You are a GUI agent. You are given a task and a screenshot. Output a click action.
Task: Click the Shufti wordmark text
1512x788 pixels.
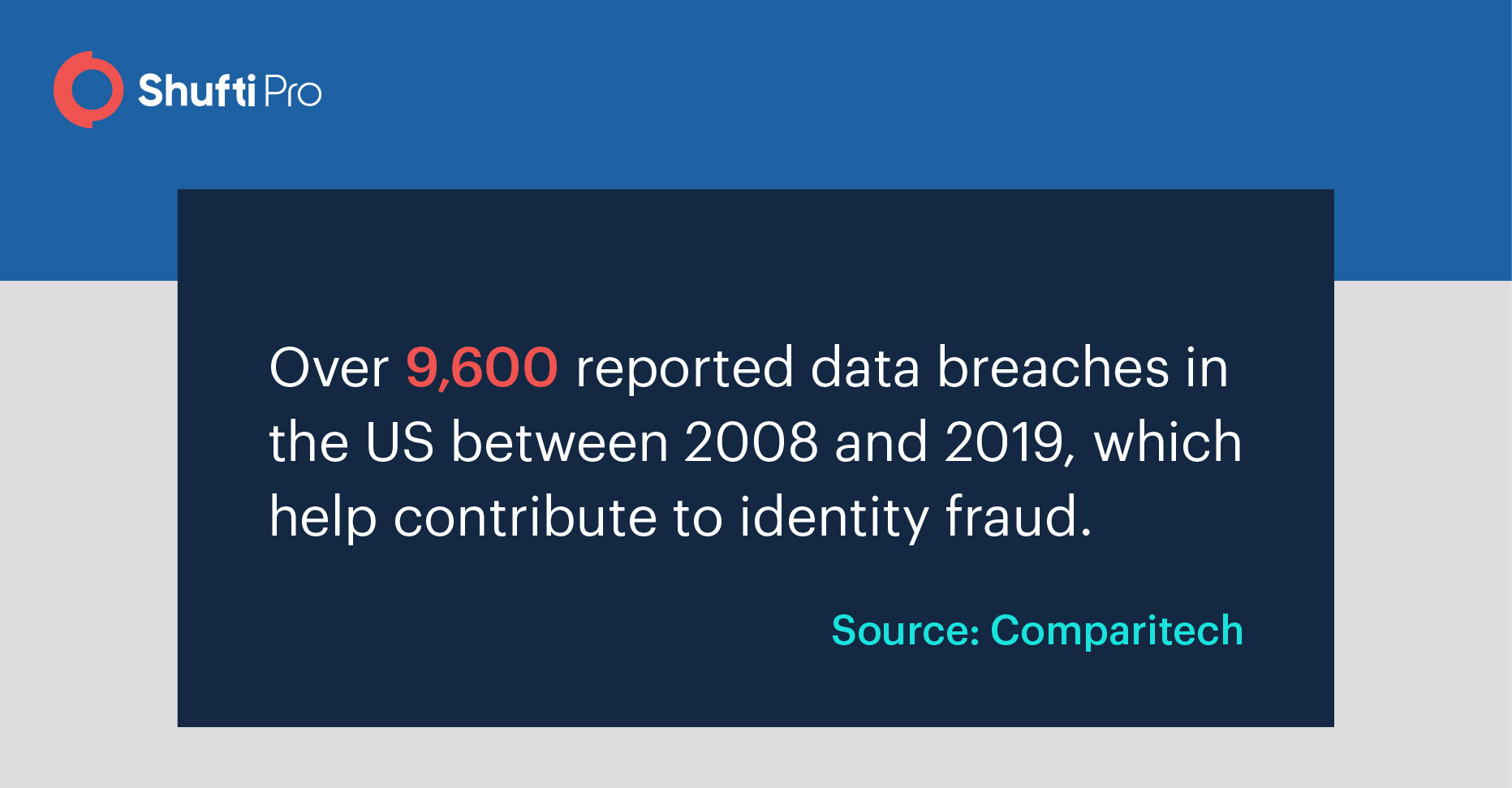tap(197, 90)
